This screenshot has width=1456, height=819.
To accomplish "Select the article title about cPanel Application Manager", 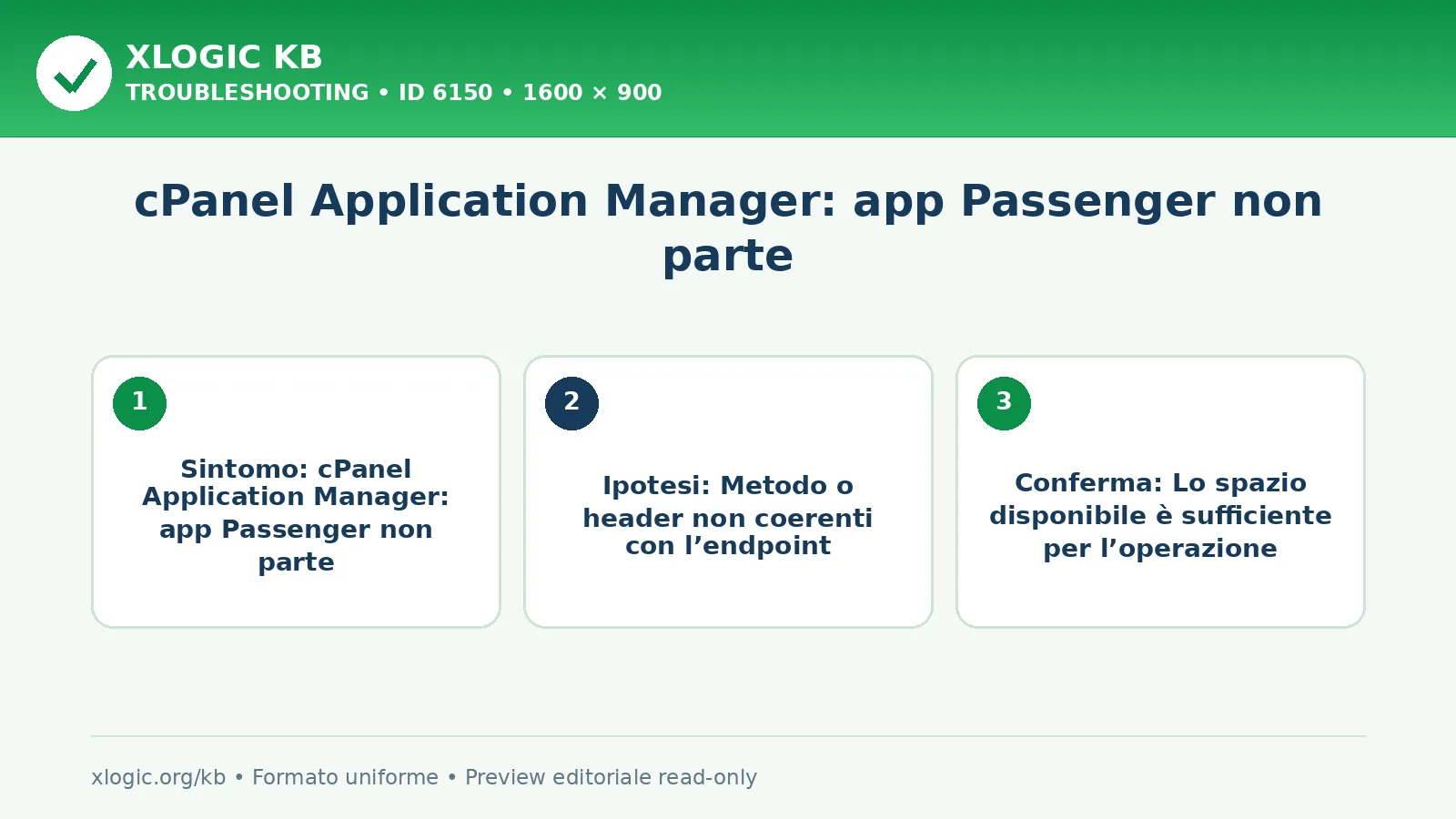I will click(728, 227).
